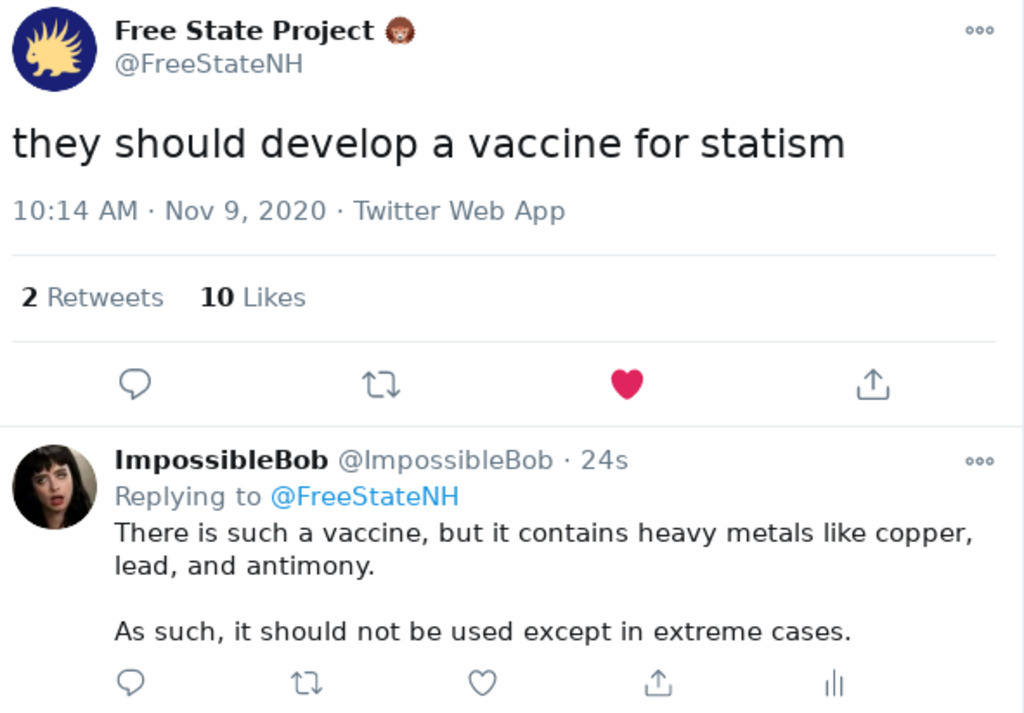The image size is (1024, 713).
Task: Share ImpossibleBob's reply
Action: click(658, 683)
